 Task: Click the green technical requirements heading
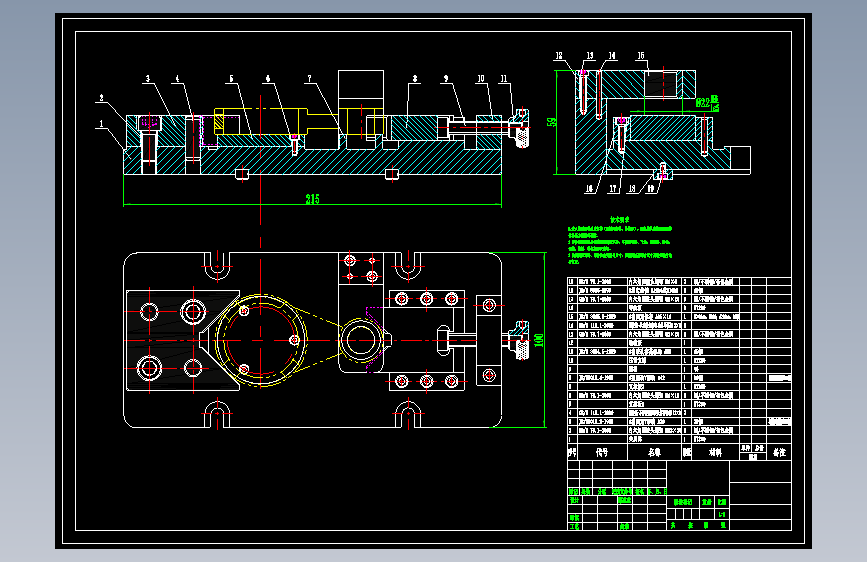click(620, 220)
